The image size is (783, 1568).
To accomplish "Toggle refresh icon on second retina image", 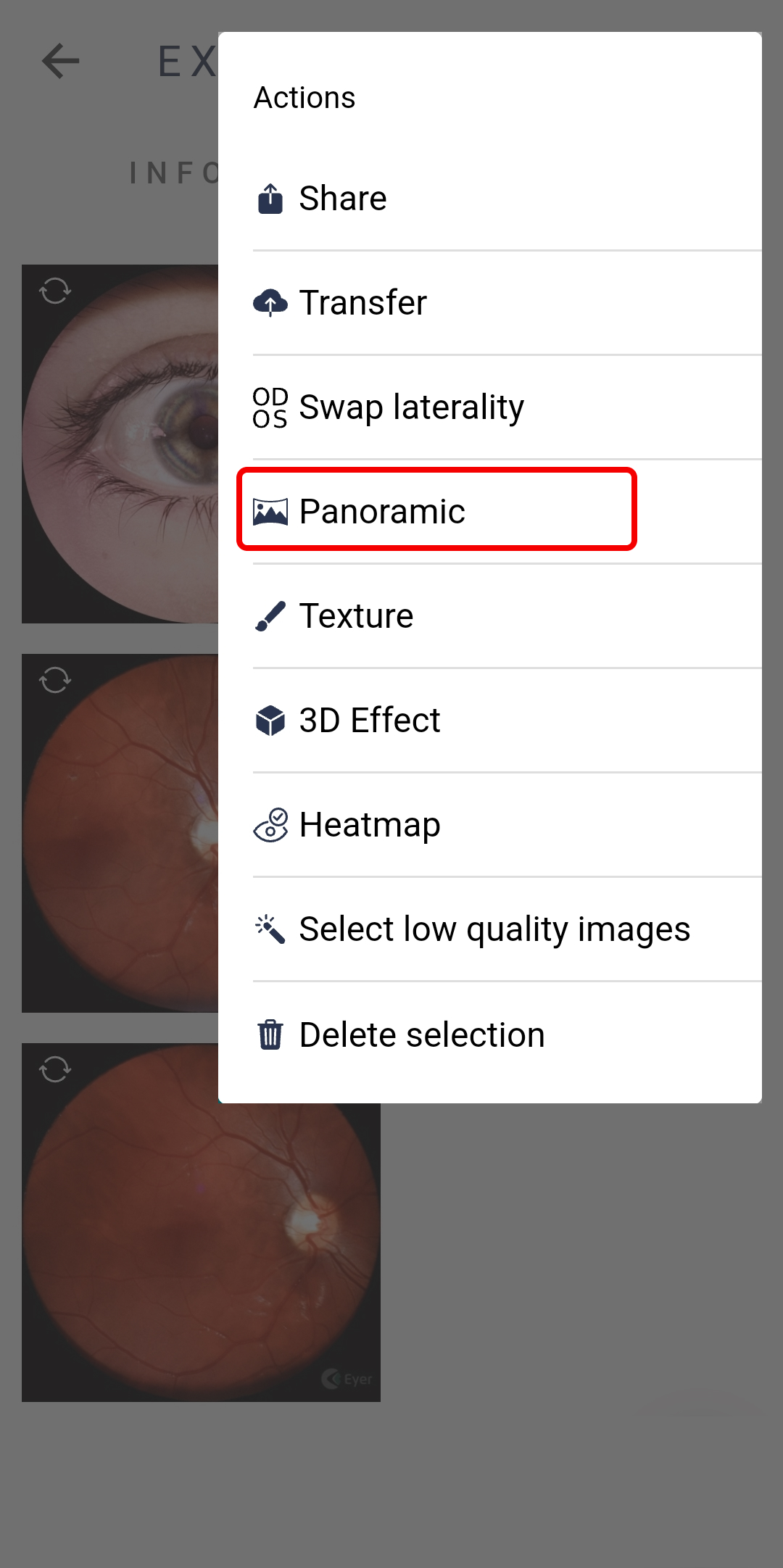I will [x=55, y=680].
